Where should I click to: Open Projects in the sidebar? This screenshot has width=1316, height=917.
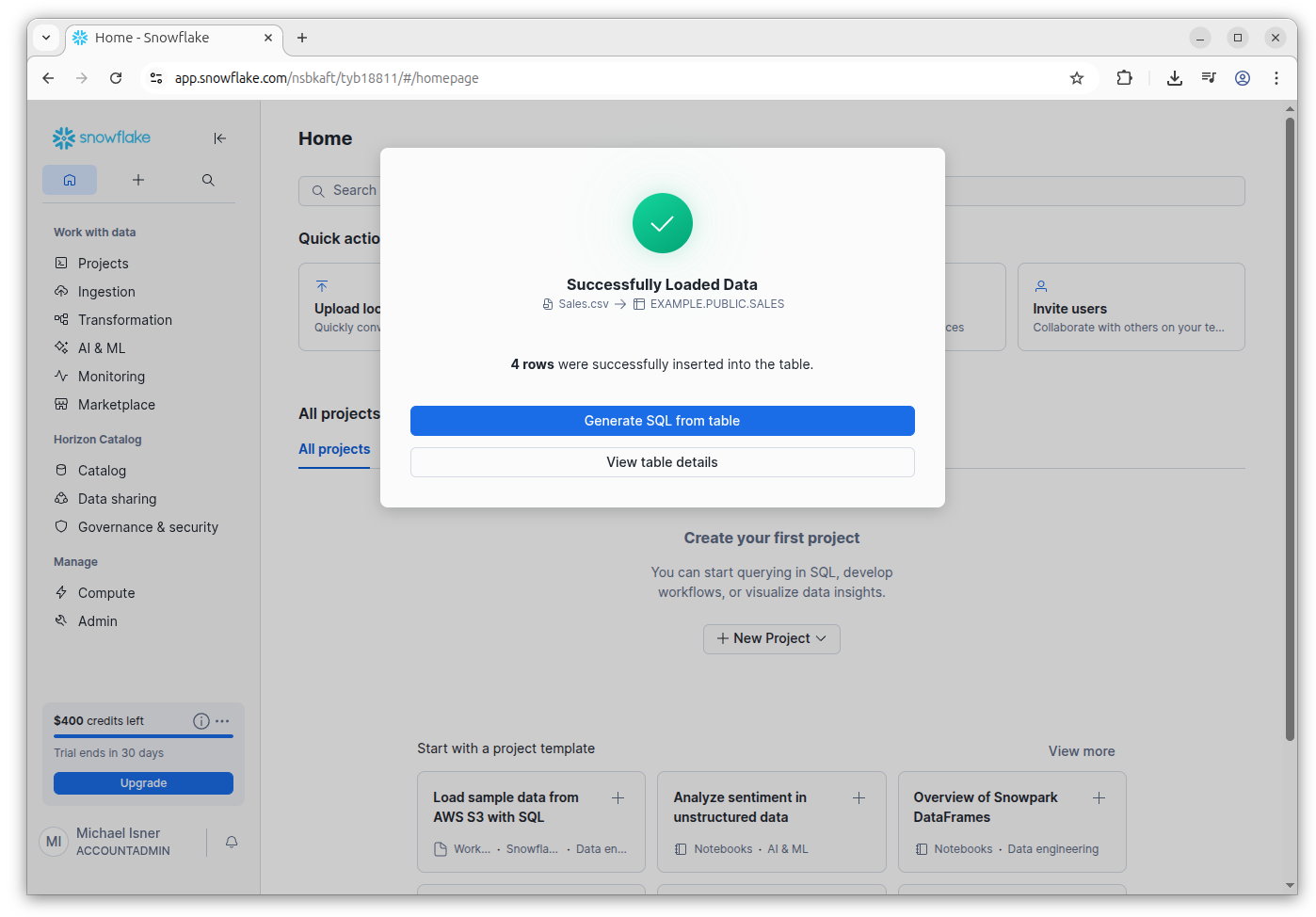coord(103,264)
